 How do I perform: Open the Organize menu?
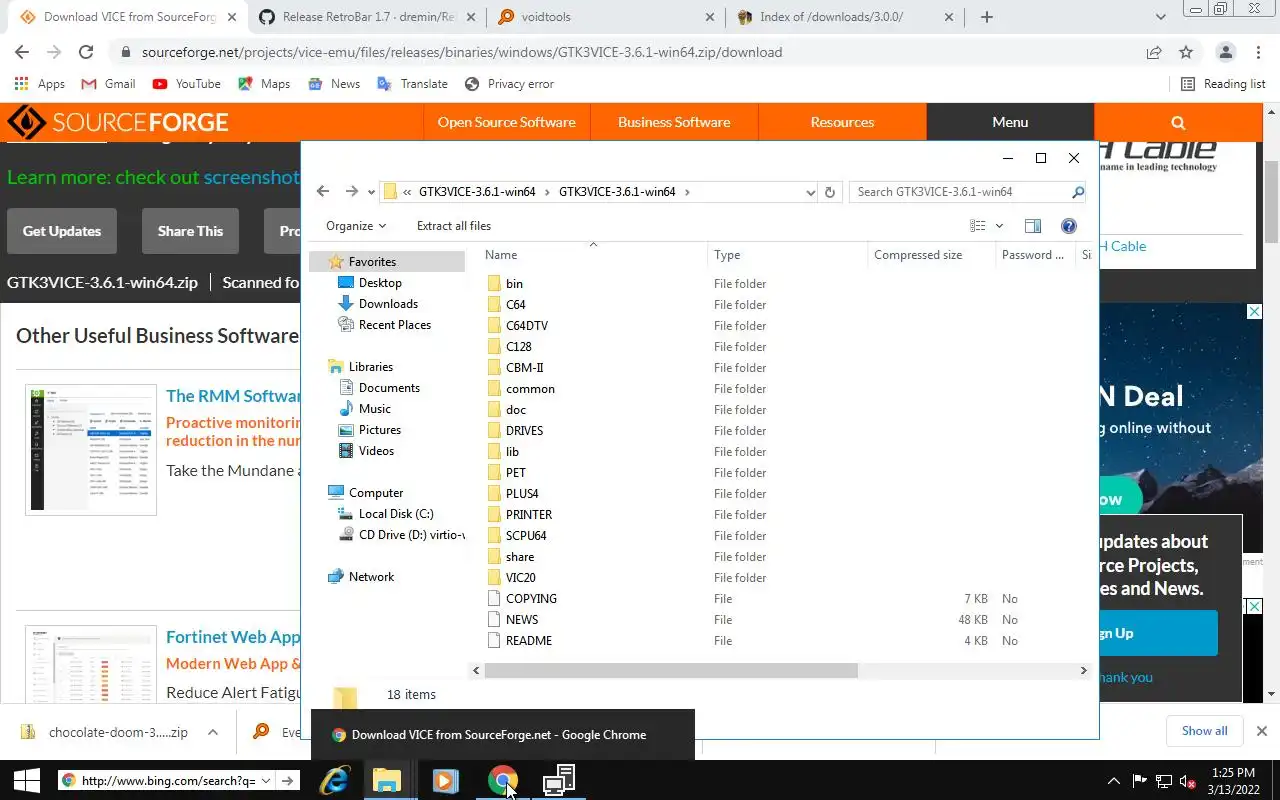pos(356,226)
